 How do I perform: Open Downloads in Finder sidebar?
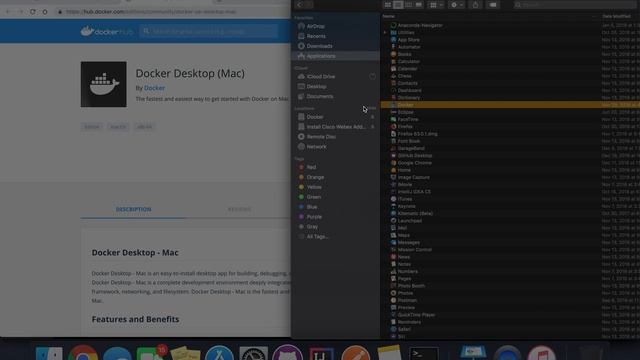point(319,46)
